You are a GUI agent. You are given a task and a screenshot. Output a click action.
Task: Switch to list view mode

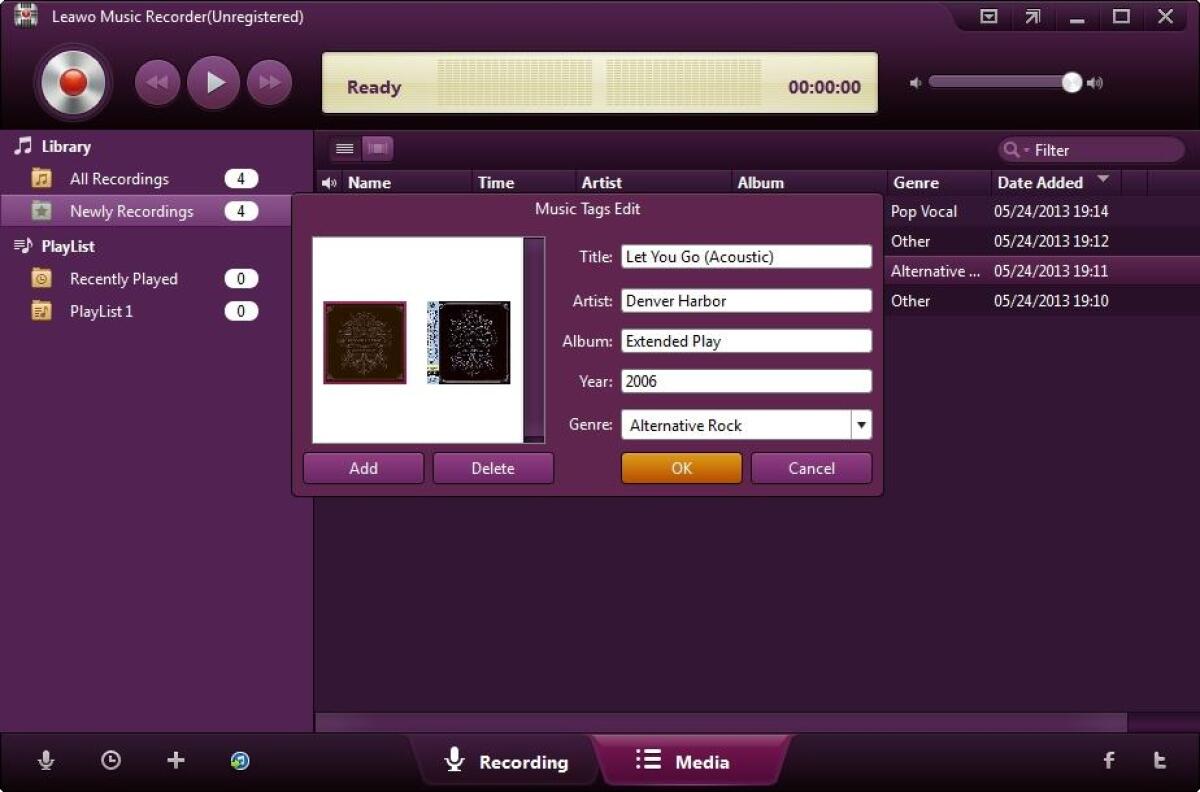344,147
